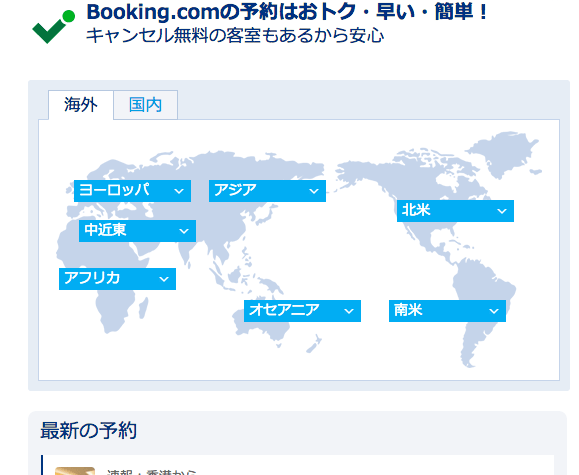Open the 北米 region dropdown
The width and height of the screenshot is (579, 475).
click(x=455, y=211)
